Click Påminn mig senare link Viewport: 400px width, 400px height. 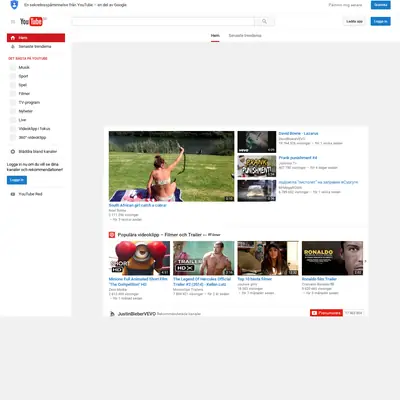point(345,5)
